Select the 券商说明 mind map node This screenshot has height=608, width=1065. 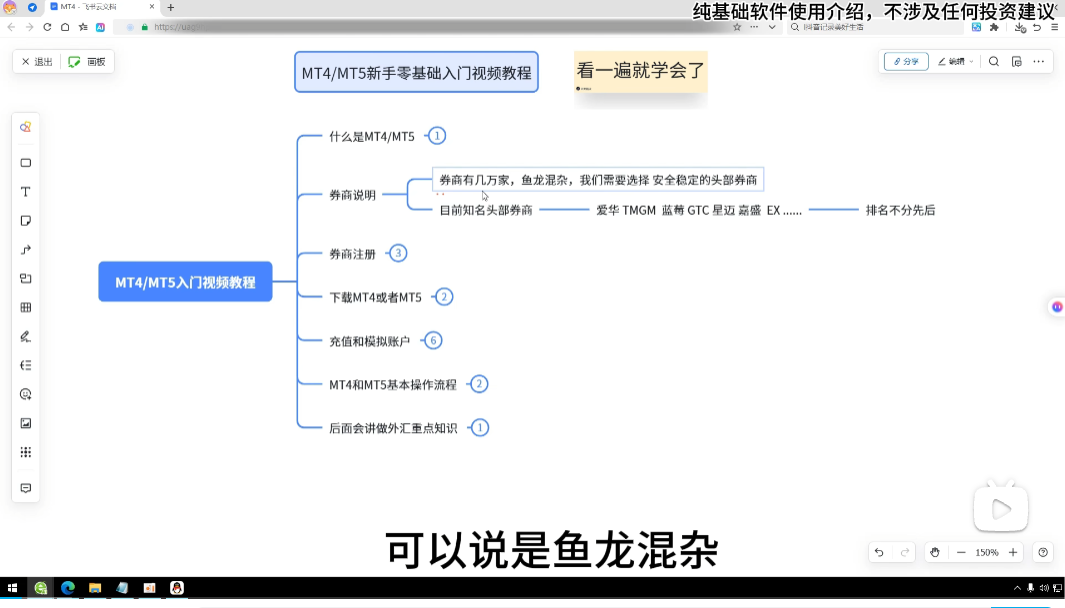coord(353,195)
